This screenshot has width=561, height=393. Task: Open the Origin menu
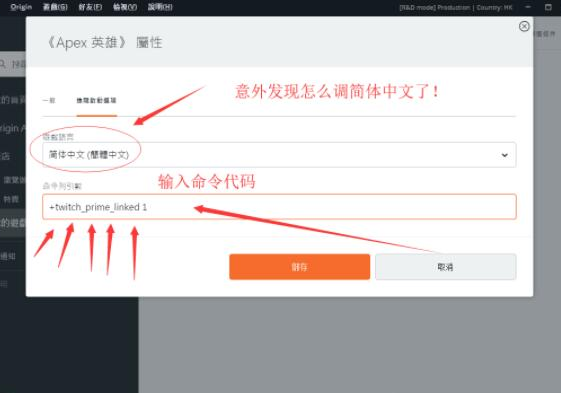[21, 7]
